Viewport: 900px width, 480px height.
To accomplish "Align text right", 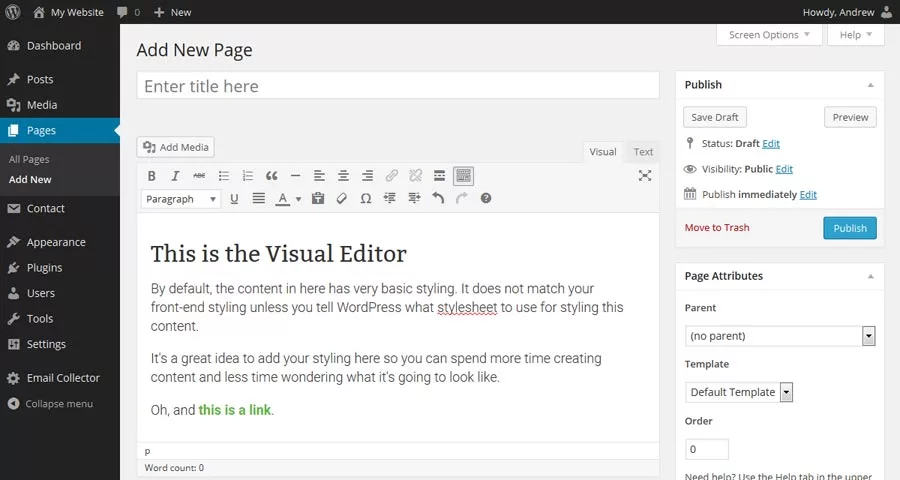I will 367,176.
